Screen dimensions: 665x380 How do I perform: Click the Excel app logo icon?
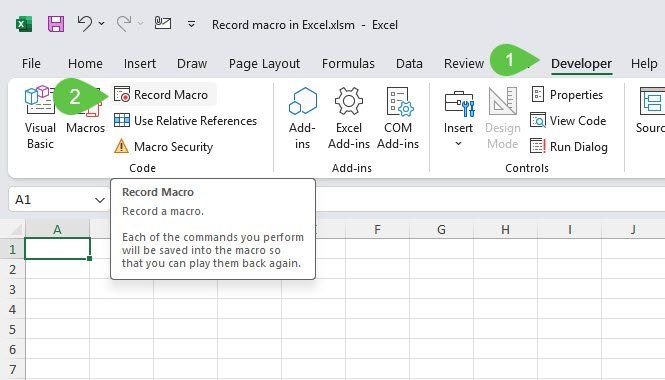click(24, 24)
